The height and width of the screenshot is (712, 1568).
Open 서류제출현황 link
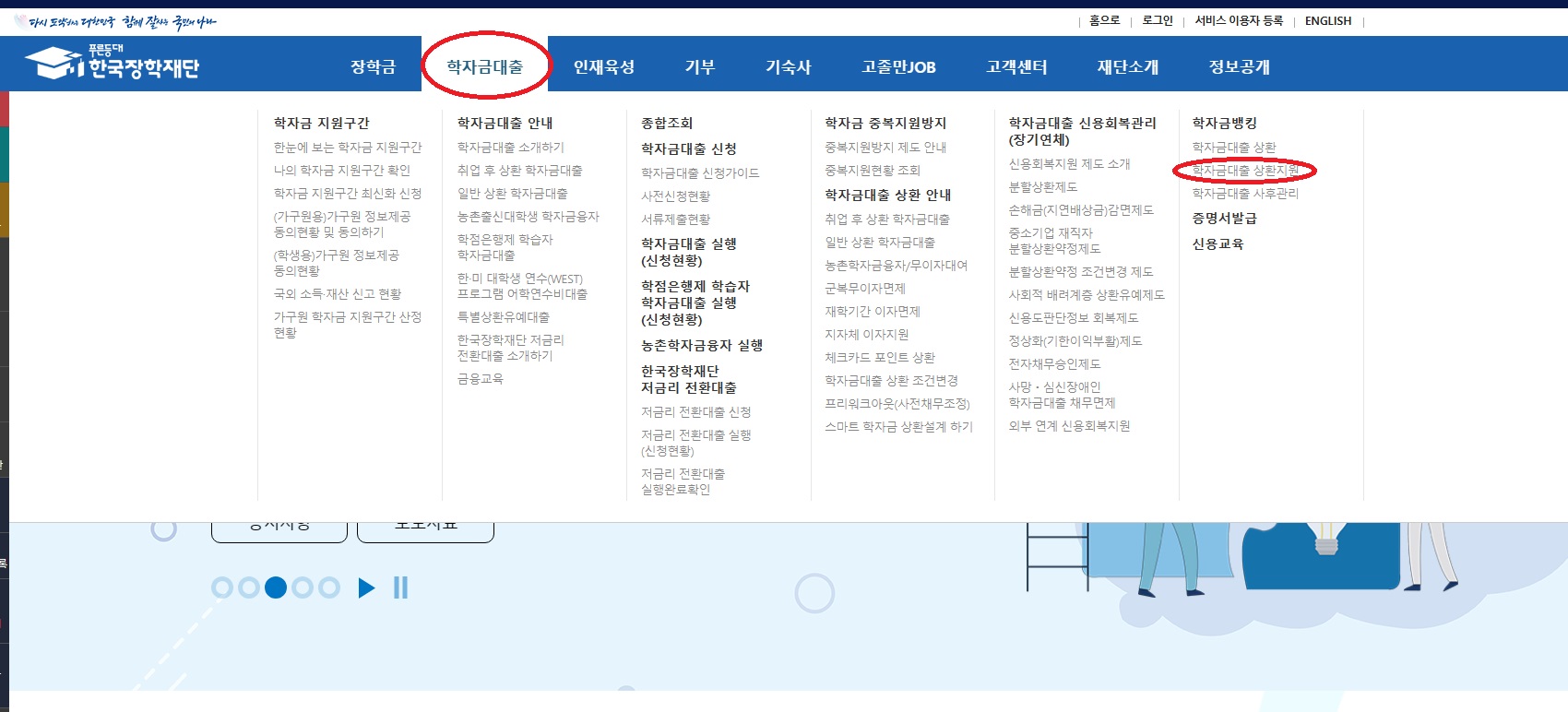675,219
